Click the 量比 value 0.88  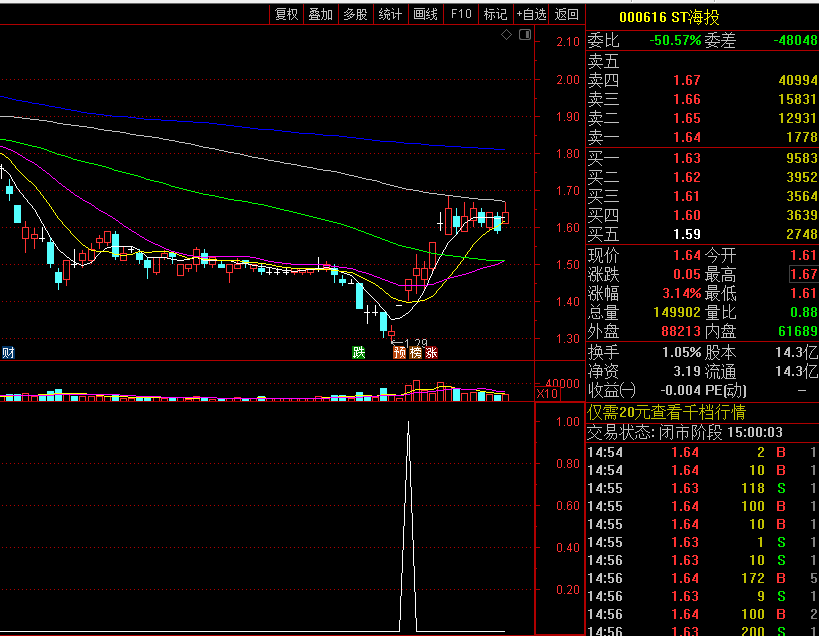803,312
